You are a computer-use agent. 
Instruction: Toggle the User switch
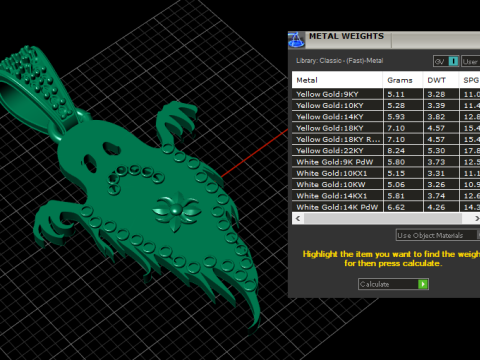[x=471, y=61]
